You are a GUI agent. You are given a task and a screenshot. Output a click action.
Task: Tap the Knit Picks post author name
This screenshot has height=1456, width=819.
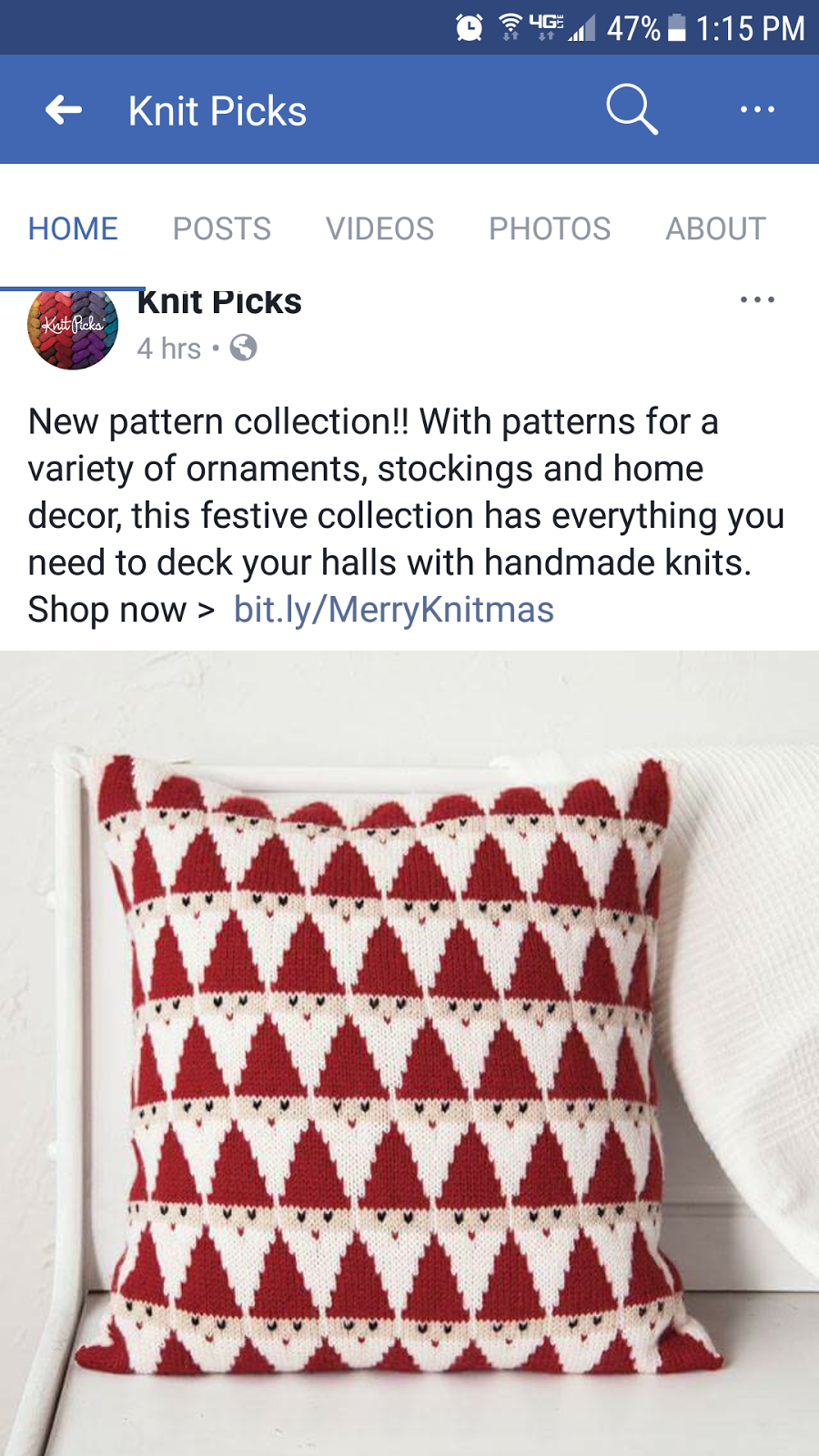click(219, 302)
